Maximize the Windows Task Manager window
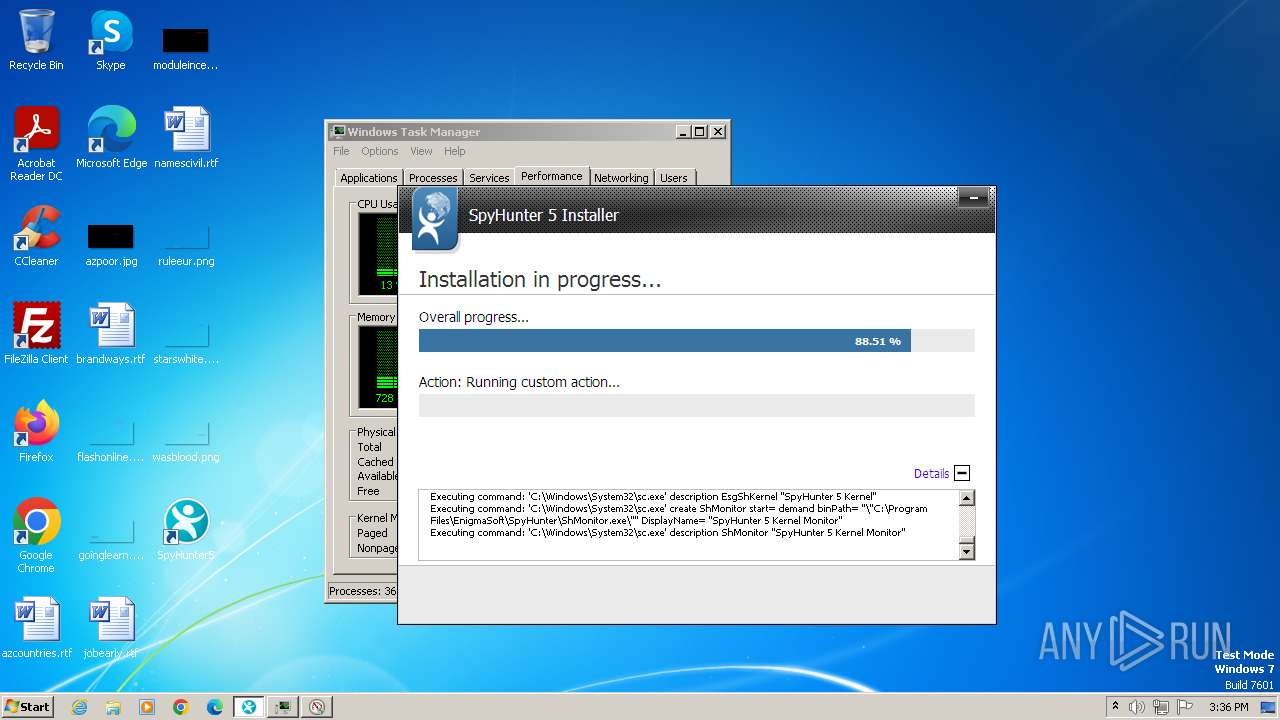This screenshot has height=720, width=1280. [700, 132]
